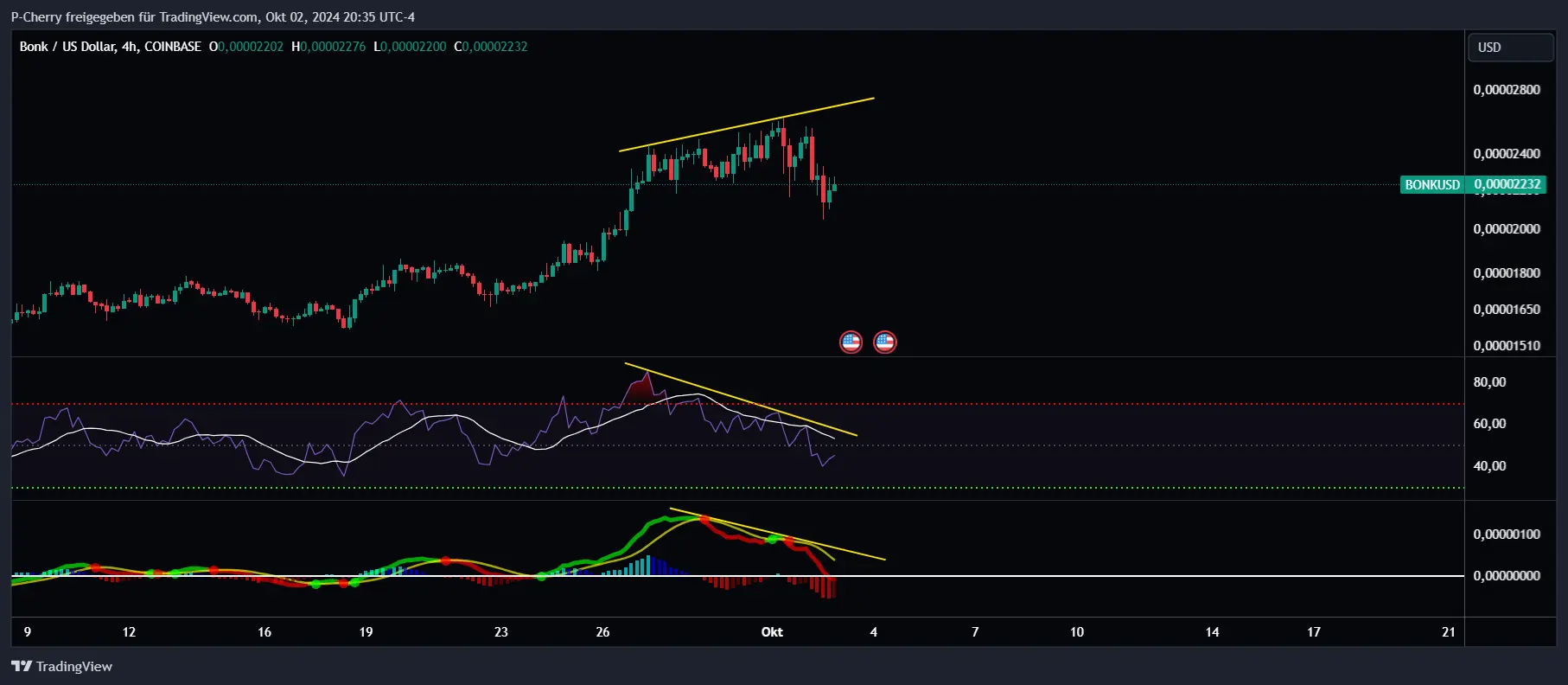Click the RSI 40,00 axis label

coord(1489,466)
